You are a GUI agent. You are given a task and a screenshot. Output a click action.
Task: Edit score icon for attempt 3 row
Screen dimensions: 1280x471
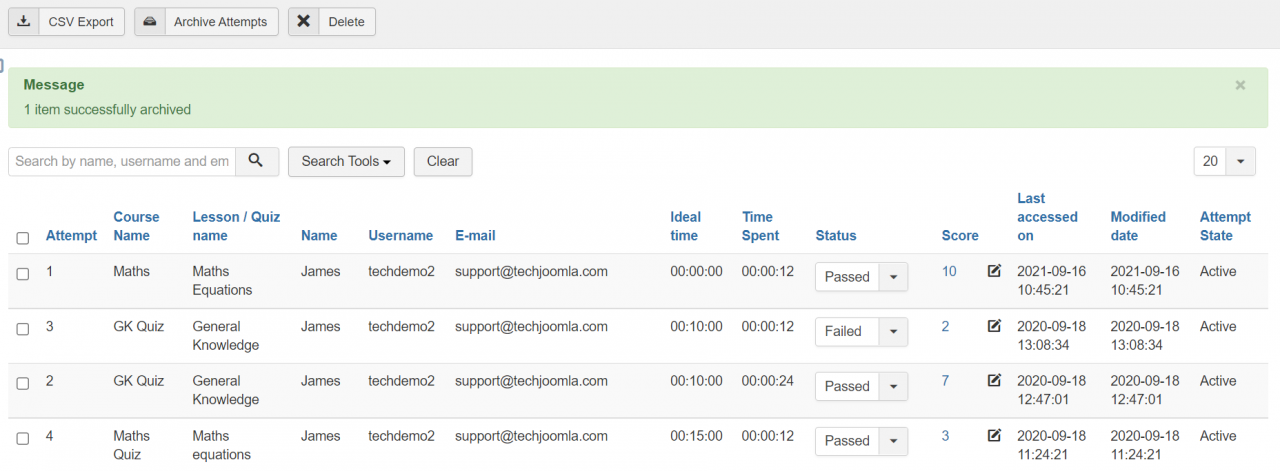(994, 326)
